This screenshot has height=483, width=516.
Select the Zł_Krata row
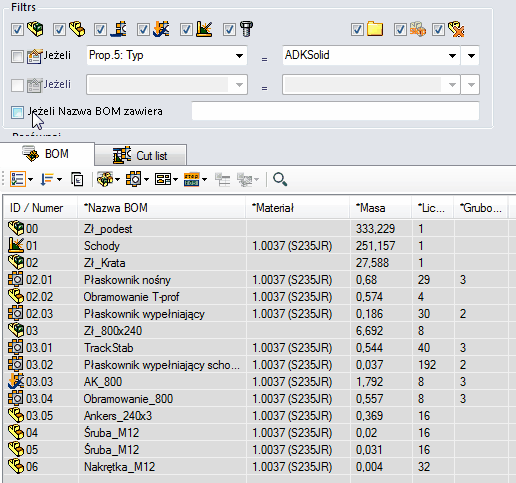coord(260,263)
